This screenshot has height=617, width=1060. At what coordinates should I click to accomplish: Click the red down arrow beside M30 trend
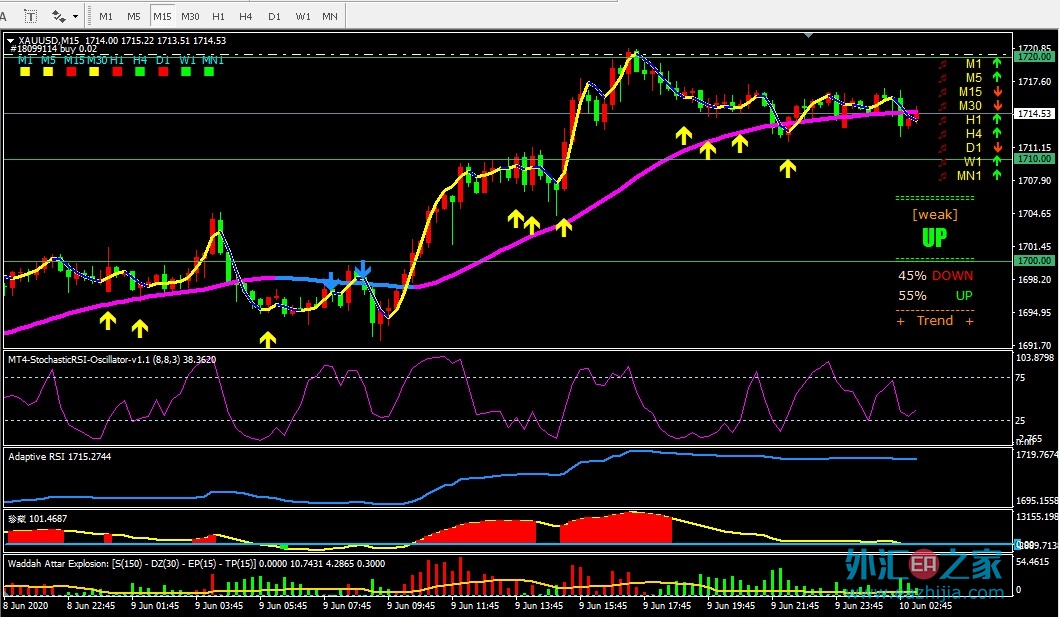coord(997,105)
